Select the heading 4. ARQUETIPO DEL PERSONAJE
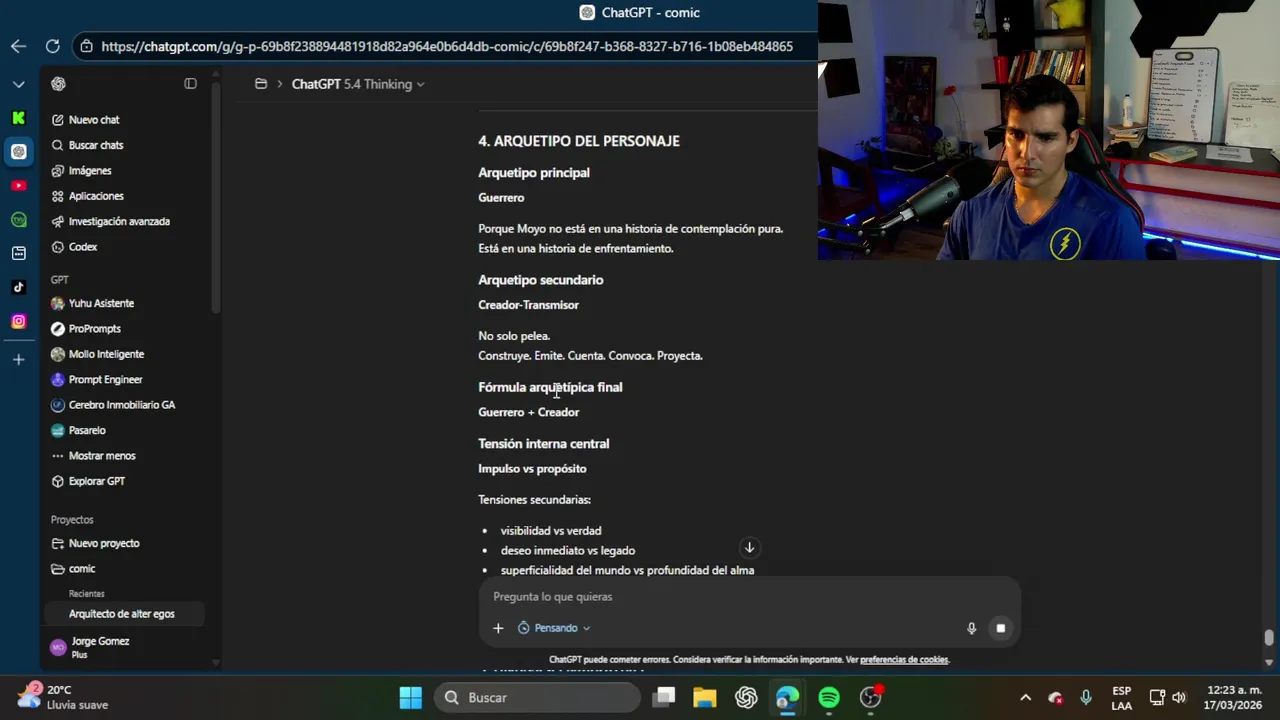The image size is (1280, 720). (578, 141)
